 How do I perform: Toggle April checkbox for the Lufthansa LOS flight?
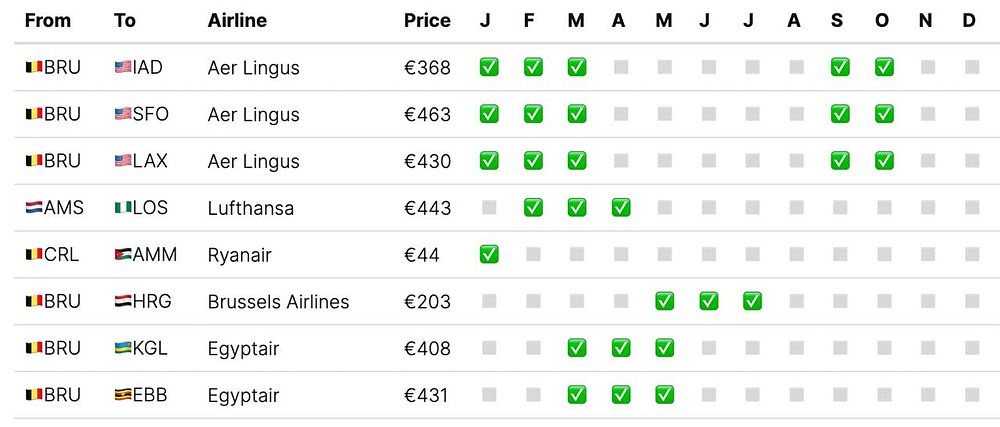[x=621, y=207]
